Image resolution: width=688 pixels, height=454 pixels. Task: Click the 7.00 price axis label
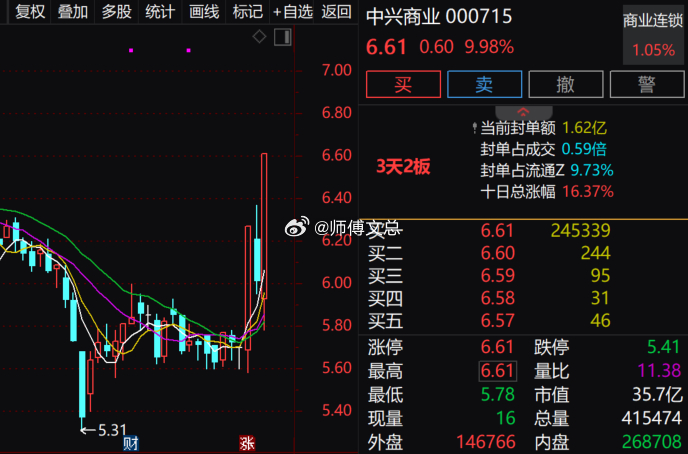(x=337, y=70)
